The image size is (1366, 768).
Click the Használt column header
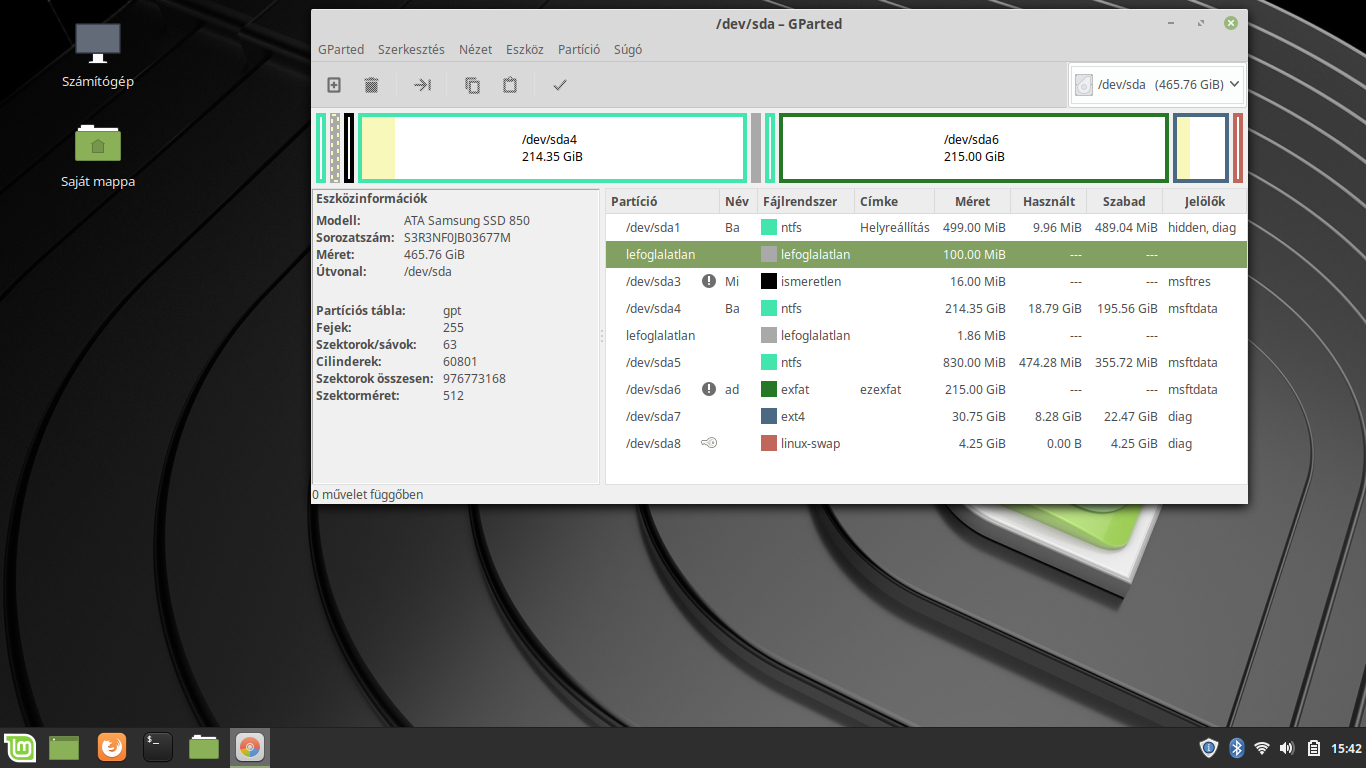[x=1049, y=201]
